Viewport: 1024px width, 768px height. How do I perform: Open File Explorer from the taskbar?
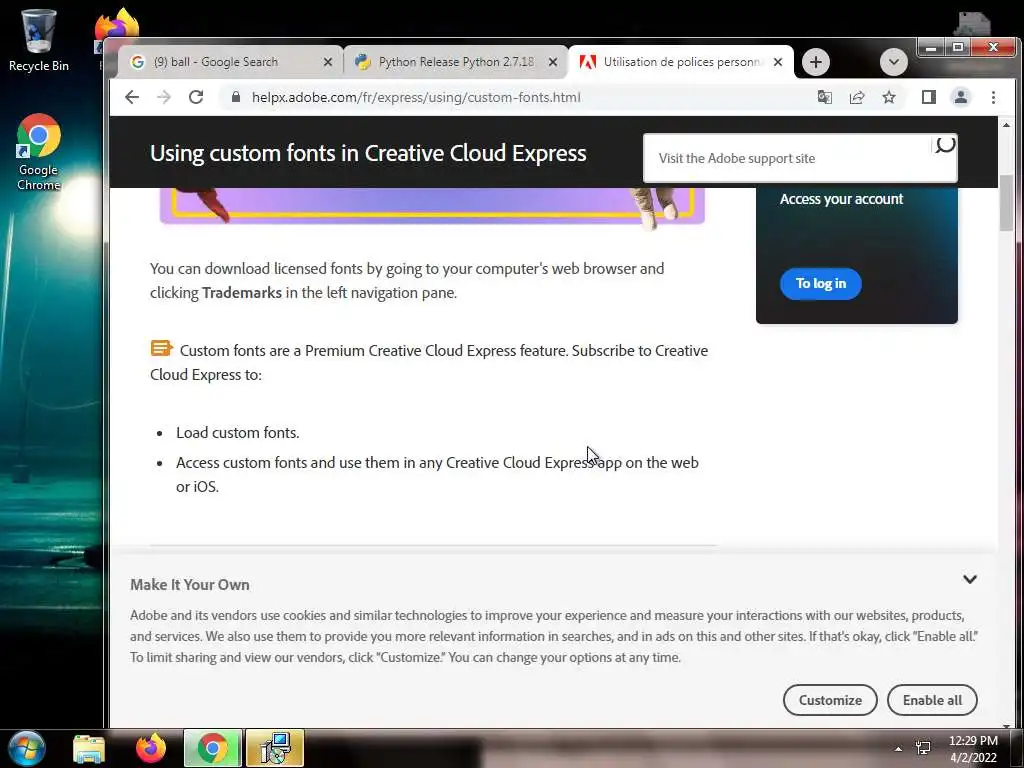(89, 748)
